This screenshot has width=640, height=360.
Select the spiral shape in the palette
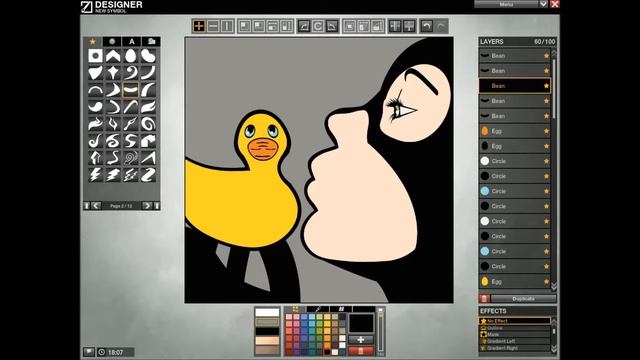coord(148,124)
